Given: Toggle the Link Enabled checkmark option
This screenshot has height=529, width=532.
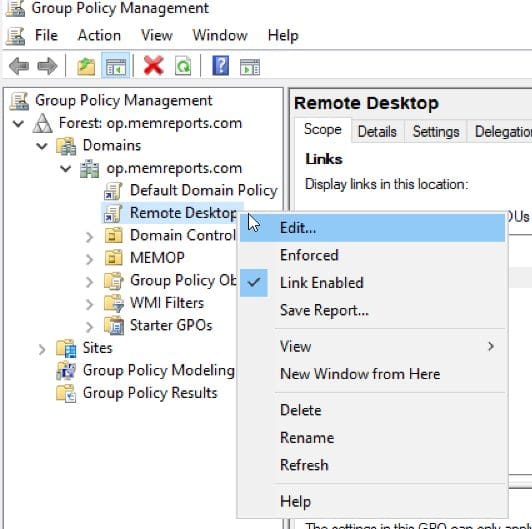Looking at the screenshot, I should pos(372,283).
